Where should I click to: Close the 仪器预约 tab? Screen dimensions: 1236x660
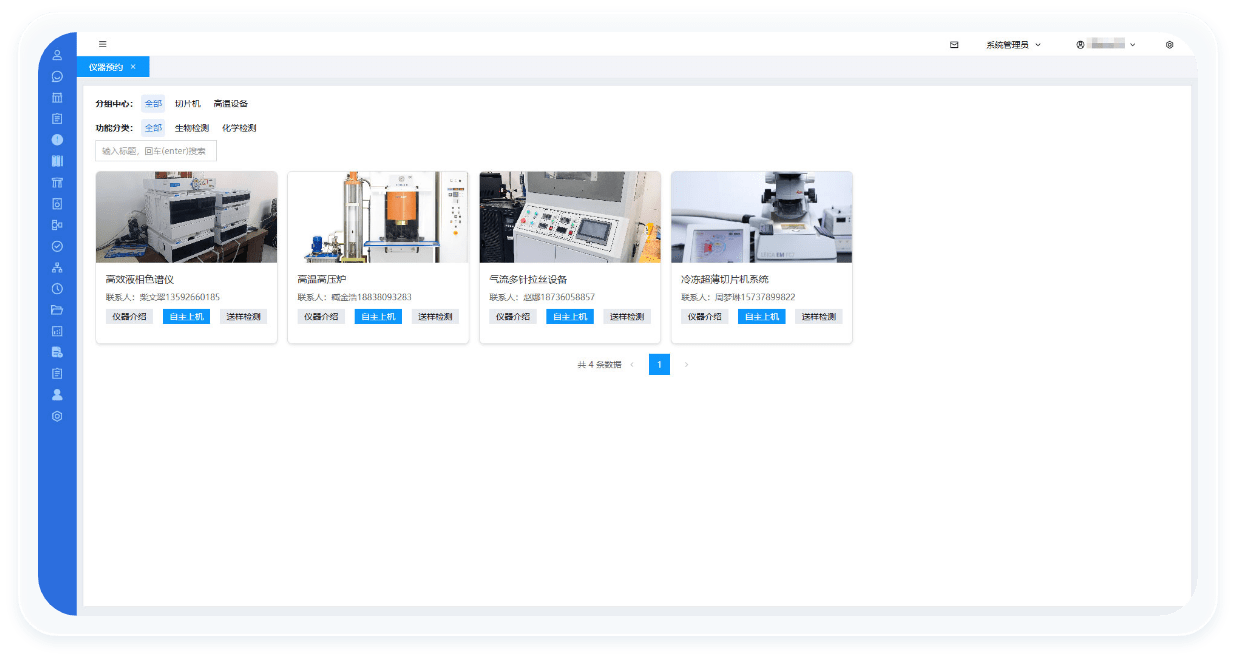click(x=133, y=67)
